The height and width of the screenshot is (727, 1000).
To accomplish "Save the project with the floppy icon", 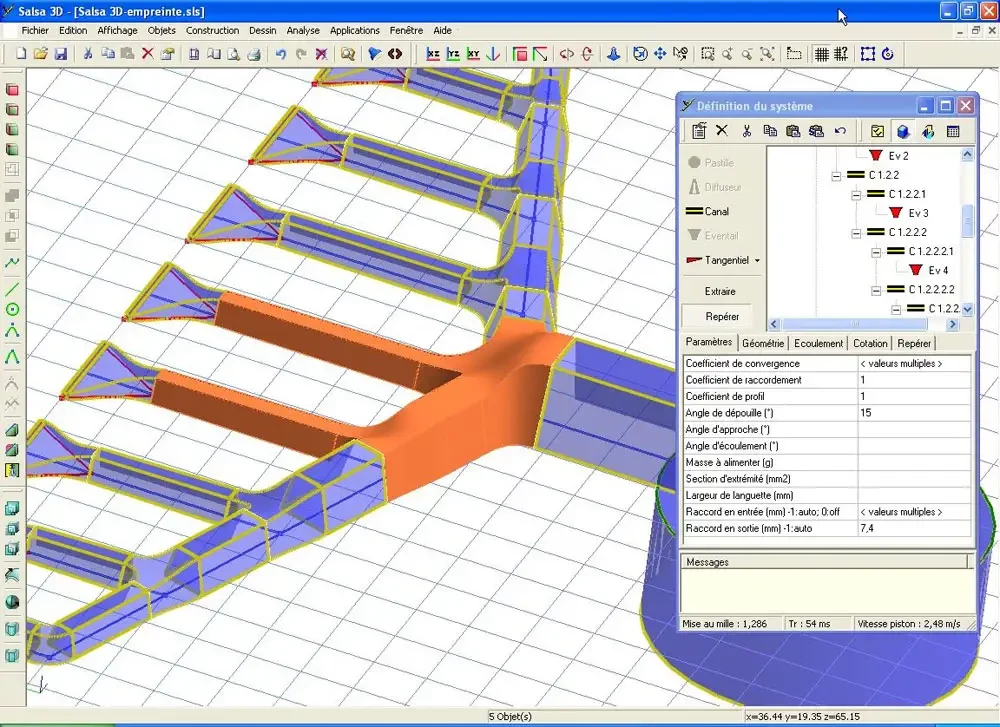I will pos(61,54).
